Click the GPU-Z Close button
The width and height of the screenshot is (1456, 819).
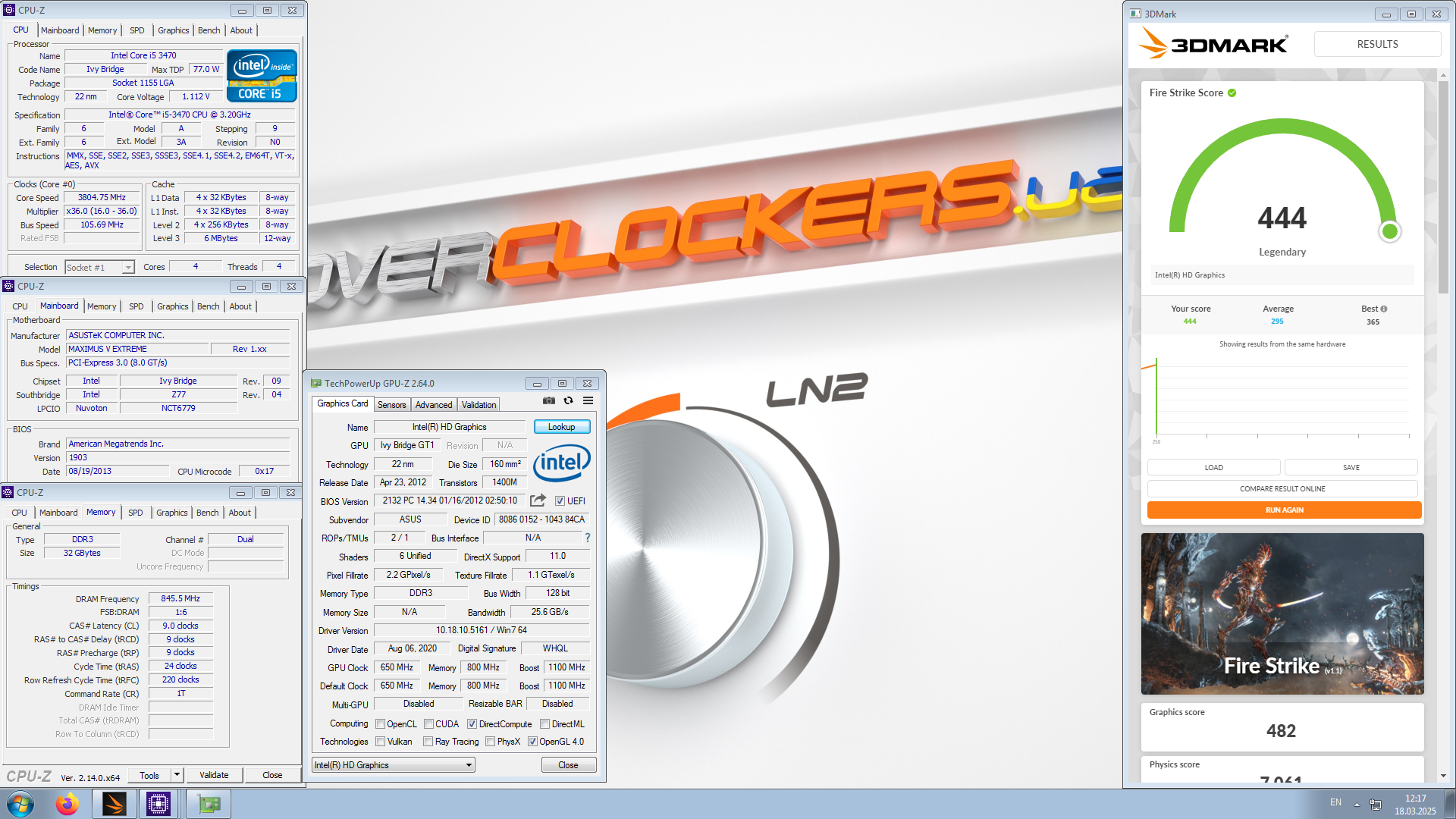click(x=568, y=765)
